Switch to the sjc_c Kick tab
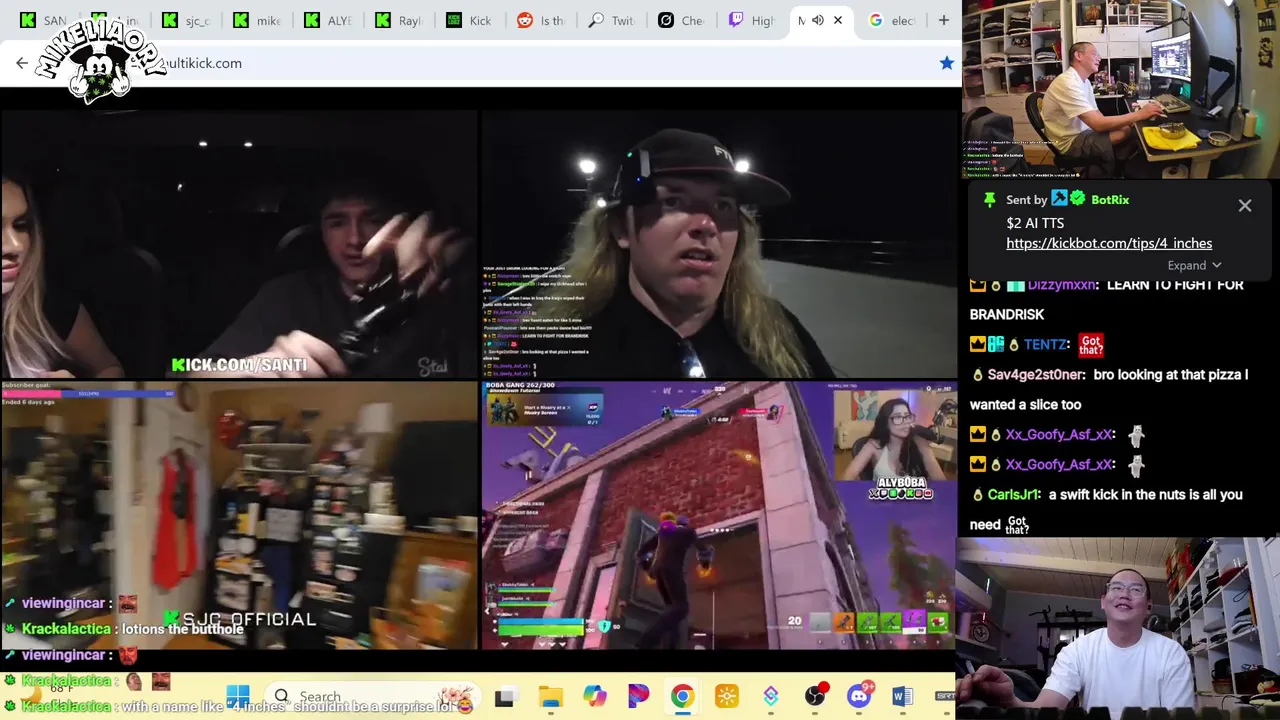 pyautogui.click(x=185, y=20)
